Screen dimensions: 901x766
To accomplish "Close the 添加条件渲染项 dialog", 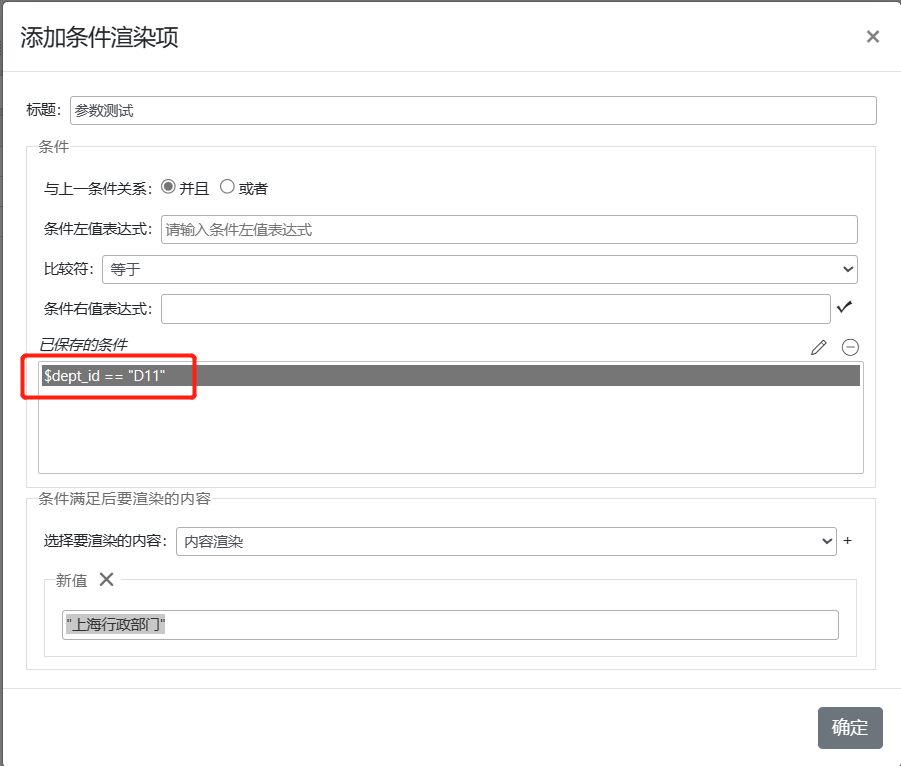I will (872, 37).
